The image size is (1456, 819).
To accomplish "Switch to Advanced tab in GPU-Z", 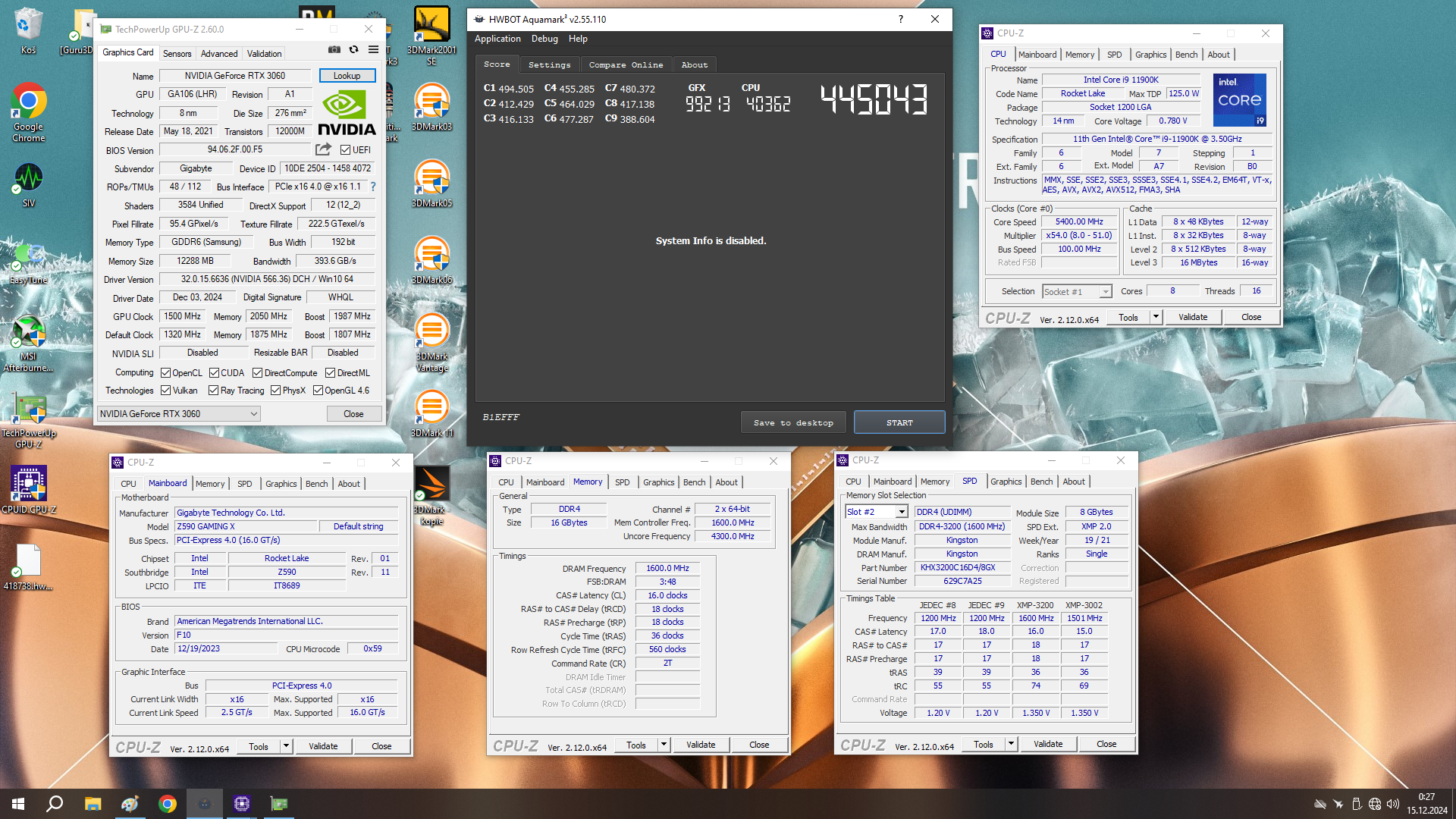I will [x=219, y=54].
